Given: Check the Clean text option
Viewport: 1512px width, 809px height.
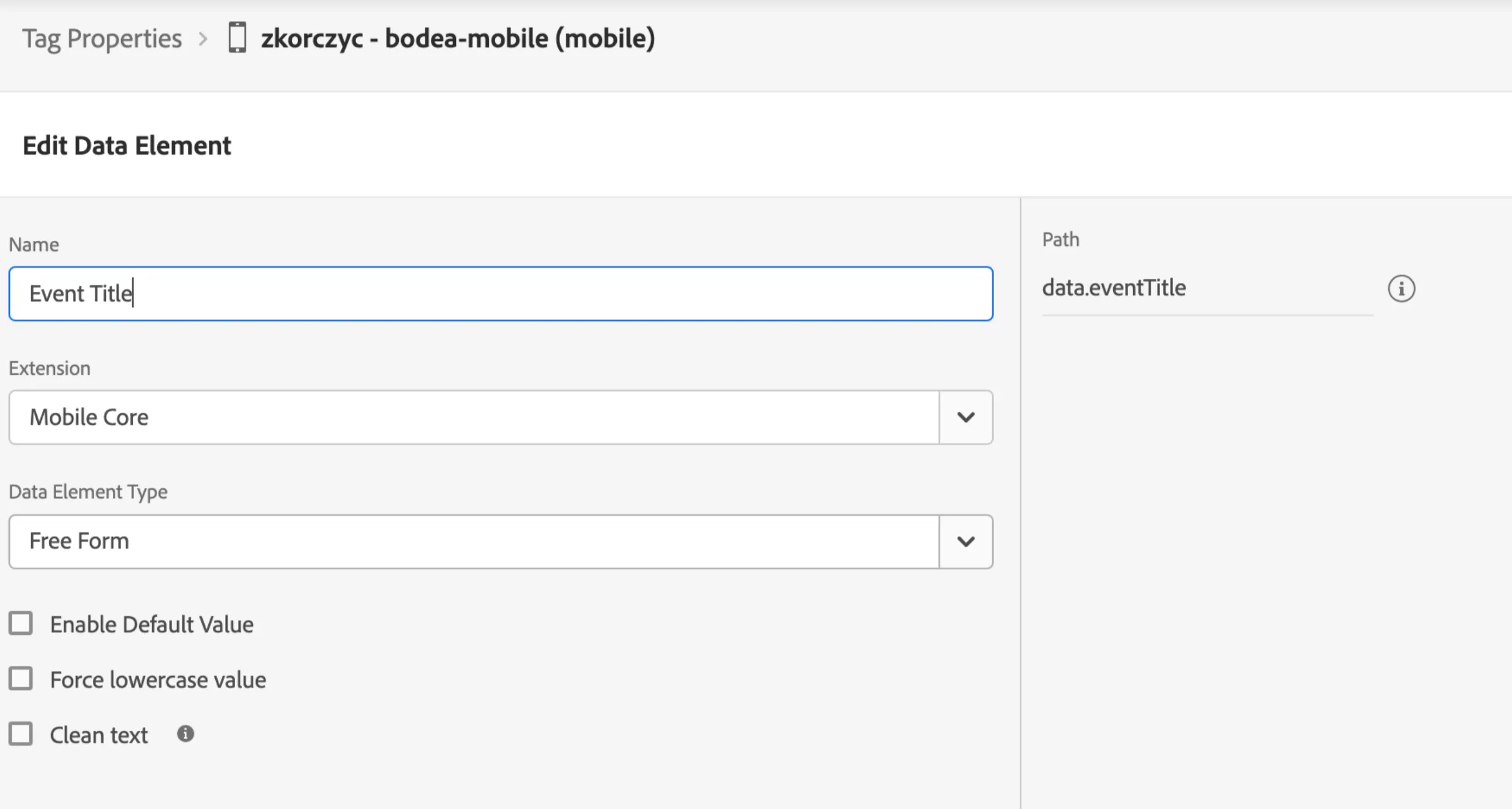Looking at the screenshot, I should coord(20,734).
